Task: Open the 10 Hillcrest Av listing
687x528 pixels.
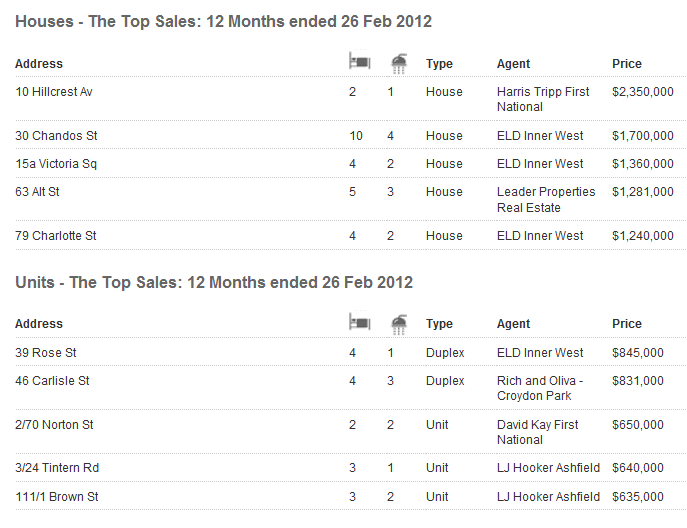Action: point(54,92)
